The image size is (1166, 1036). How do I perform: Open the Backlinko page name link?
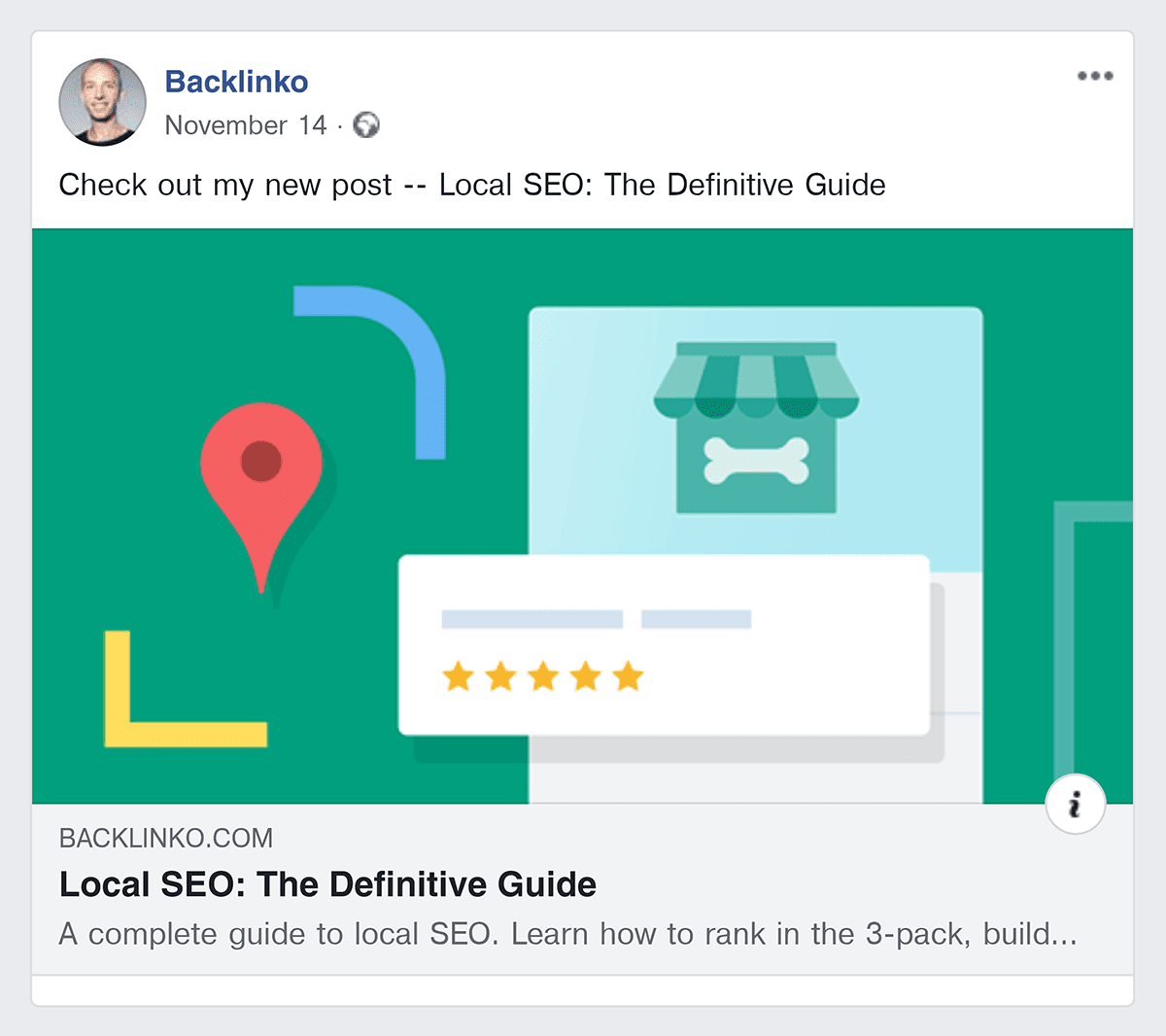tap(236, 82)
